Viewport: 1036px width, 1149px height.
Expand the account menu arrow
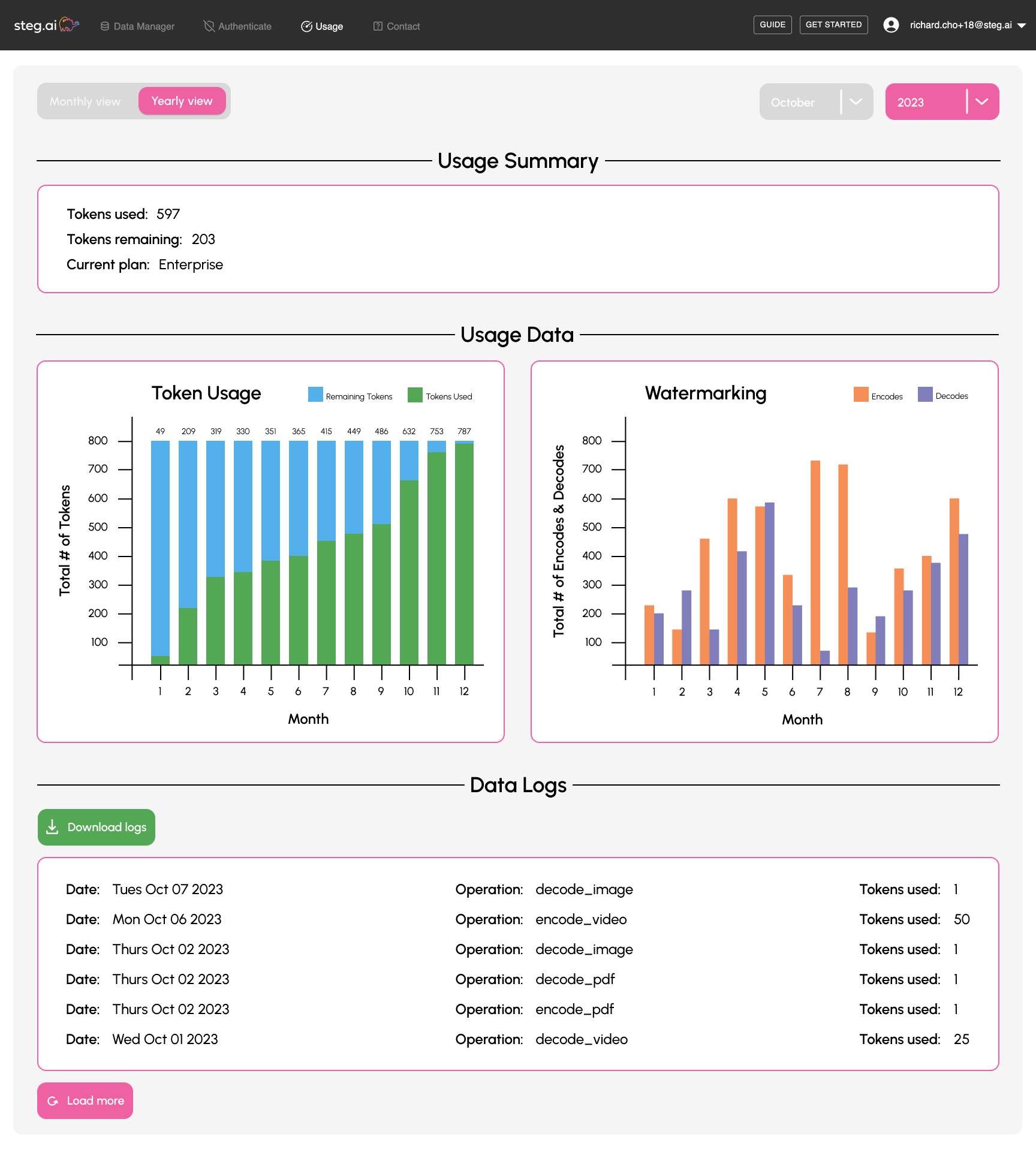(x=1022, y=26)
